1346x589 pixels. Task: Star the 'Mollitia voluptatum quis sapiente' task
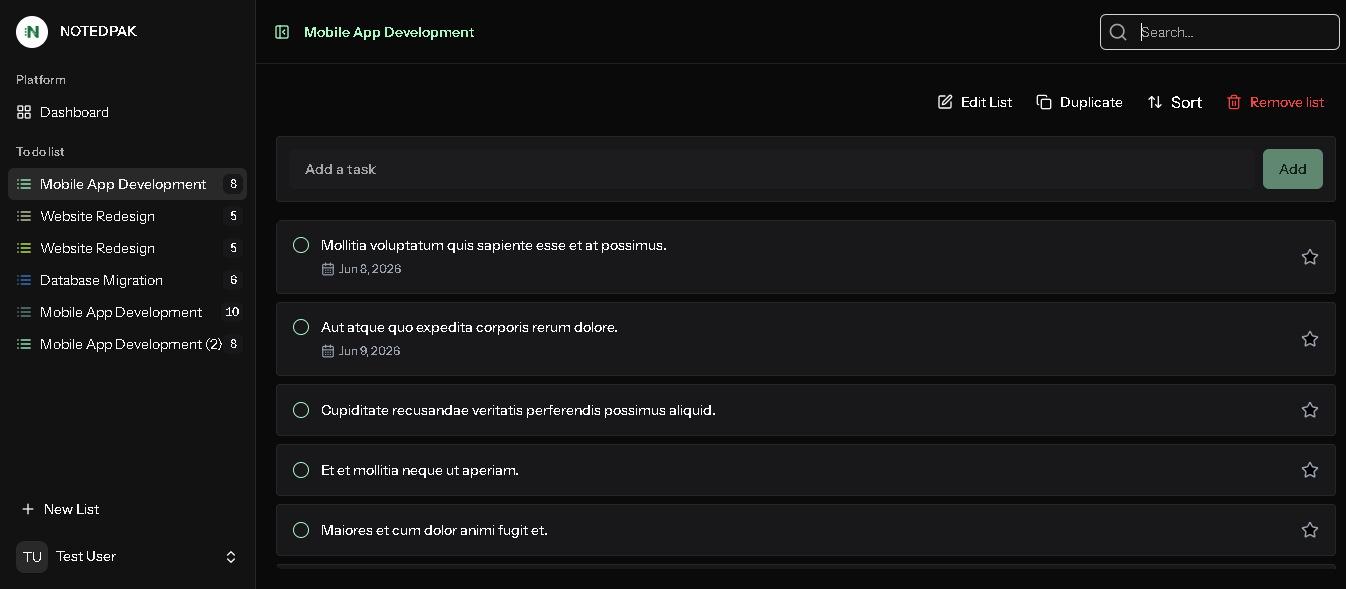tap(1310, 257)
